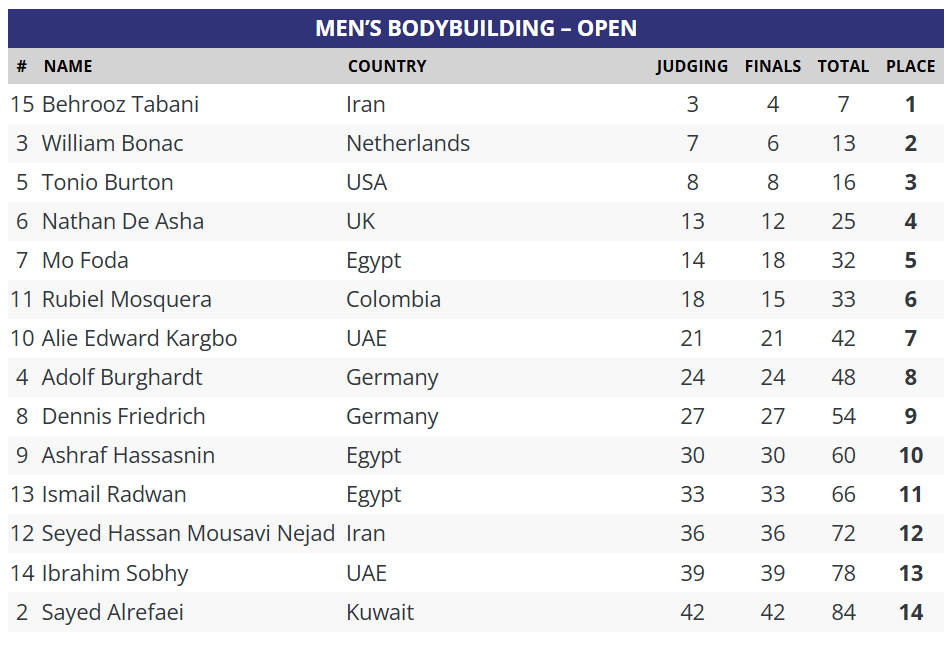Viewport: 952px width, 646px height.
Task: Click Kuwait in Sayed Alrefaei's row
Action: point(380,613)
